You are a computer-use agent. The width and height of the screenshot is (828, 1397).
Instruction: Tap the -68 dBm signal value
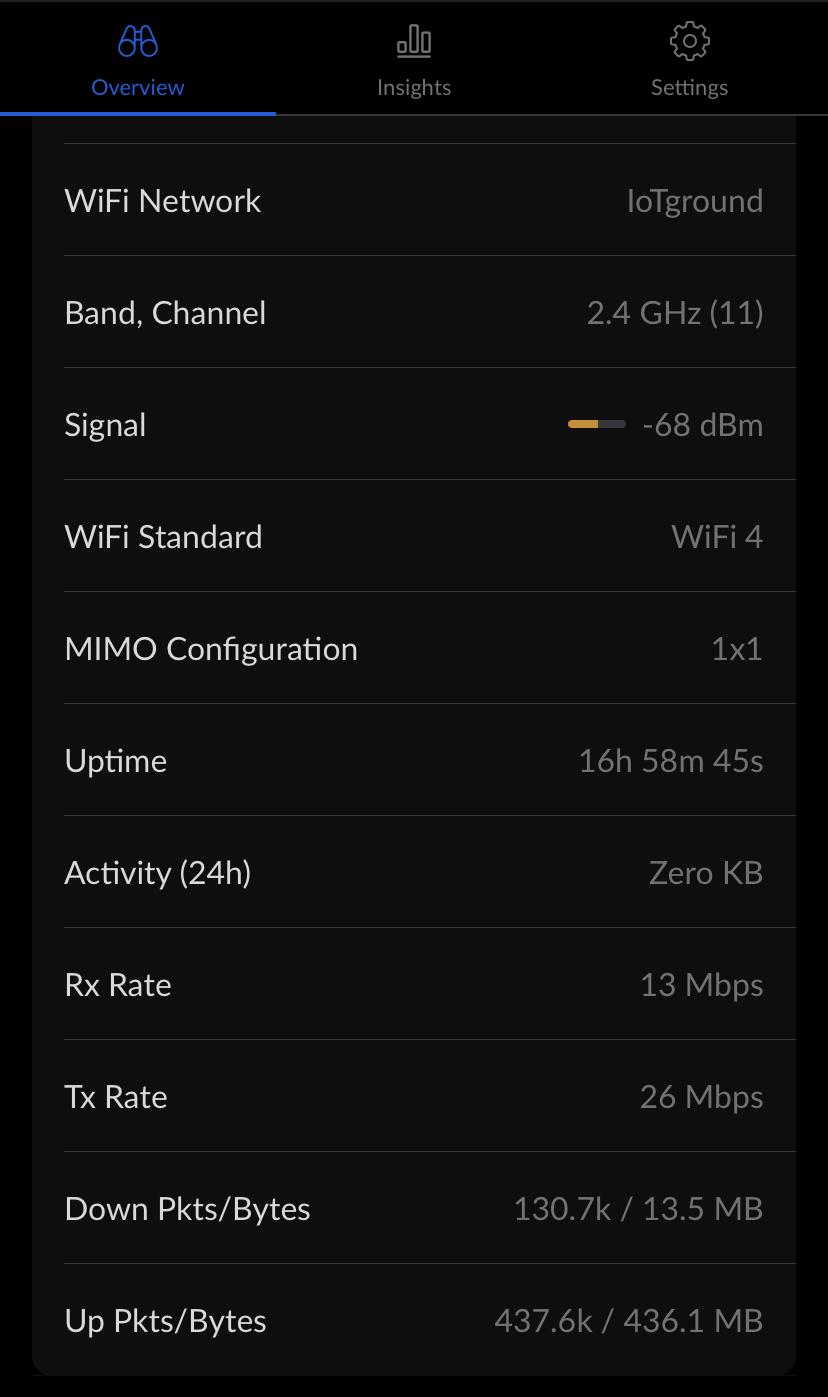pos(703,425)
